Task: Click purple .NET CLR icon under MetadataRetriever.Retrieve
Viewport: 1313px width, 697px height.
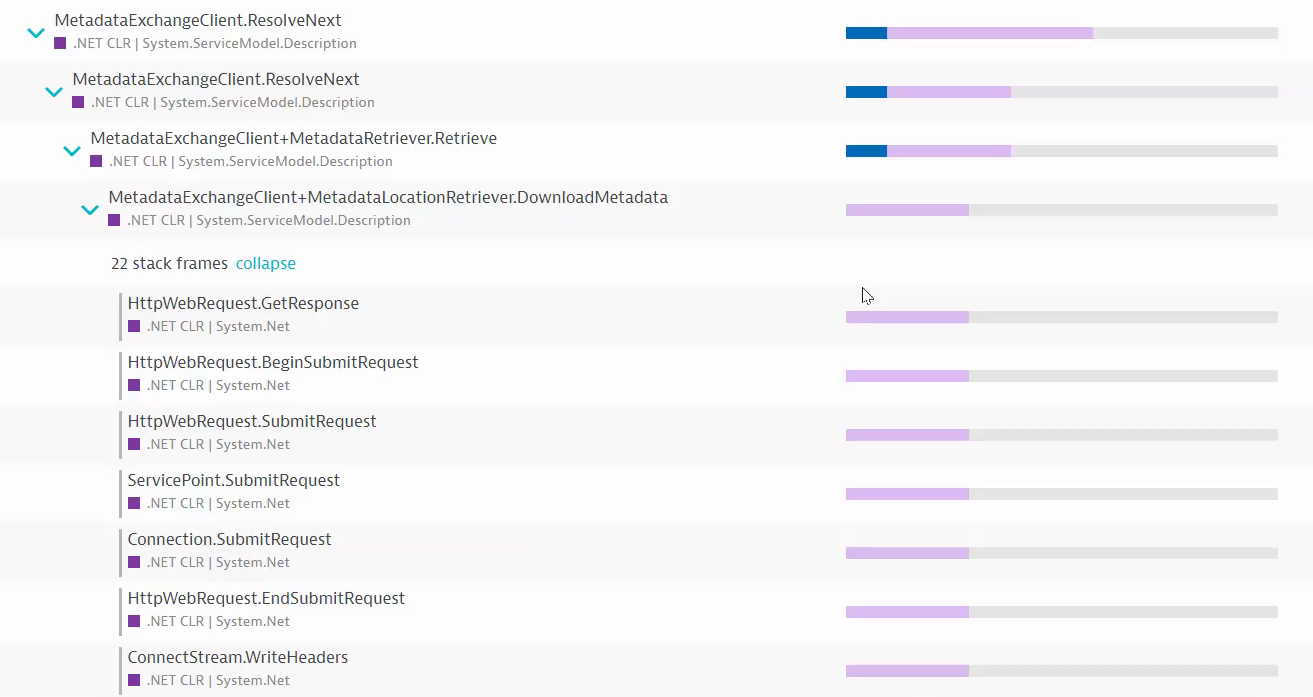Action: 96,161
